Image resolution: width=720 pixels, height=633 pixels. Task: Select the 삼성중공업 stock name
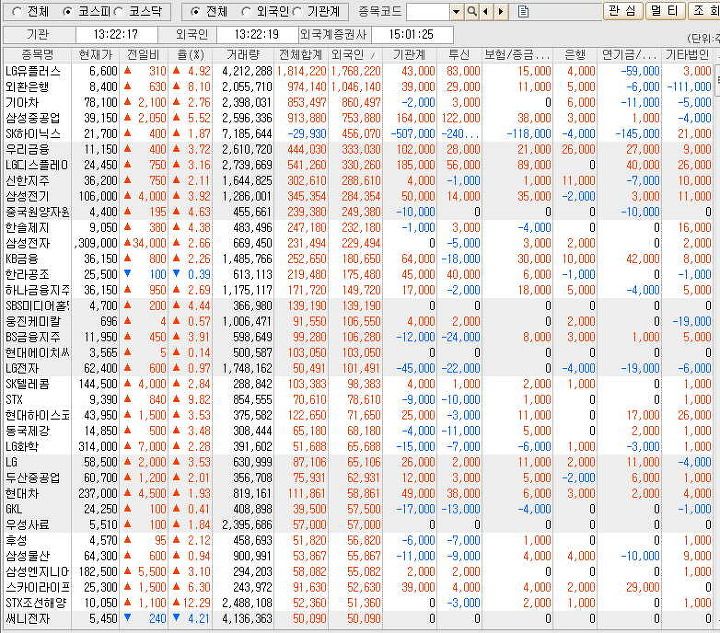(x=32, y=118)
